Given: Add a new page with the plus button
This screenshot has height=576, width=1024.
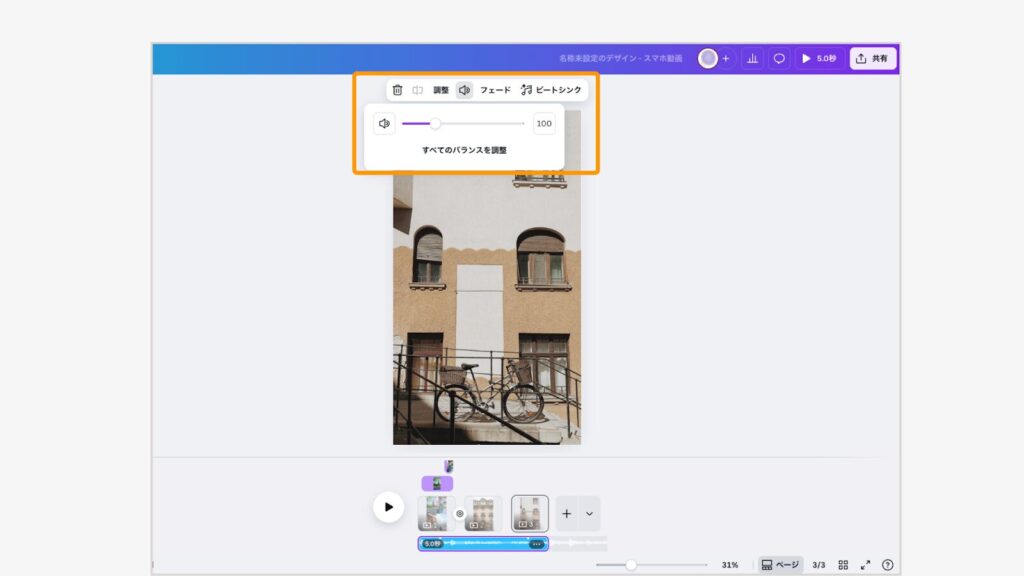Looking at the screenshot, I should [x=567, y=513].
